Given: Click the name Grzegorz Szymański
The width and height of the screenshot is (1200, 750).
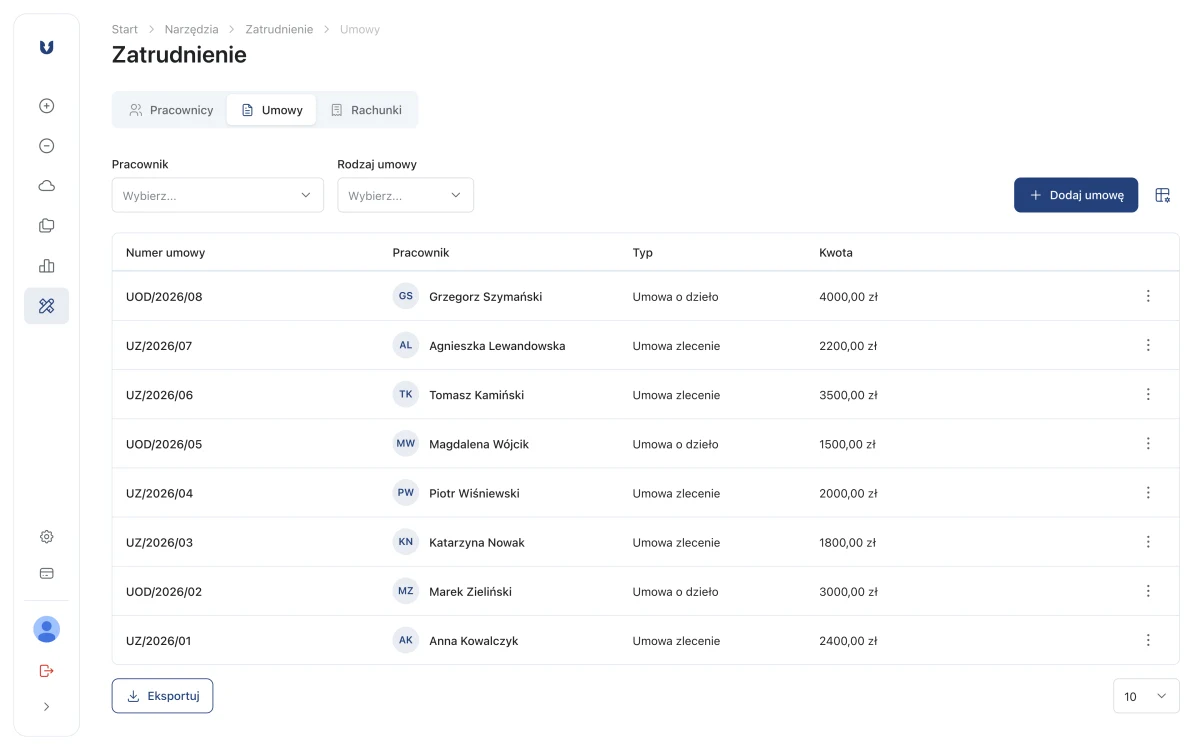Looking at the screenshot, I should click(x=486, y=297).
